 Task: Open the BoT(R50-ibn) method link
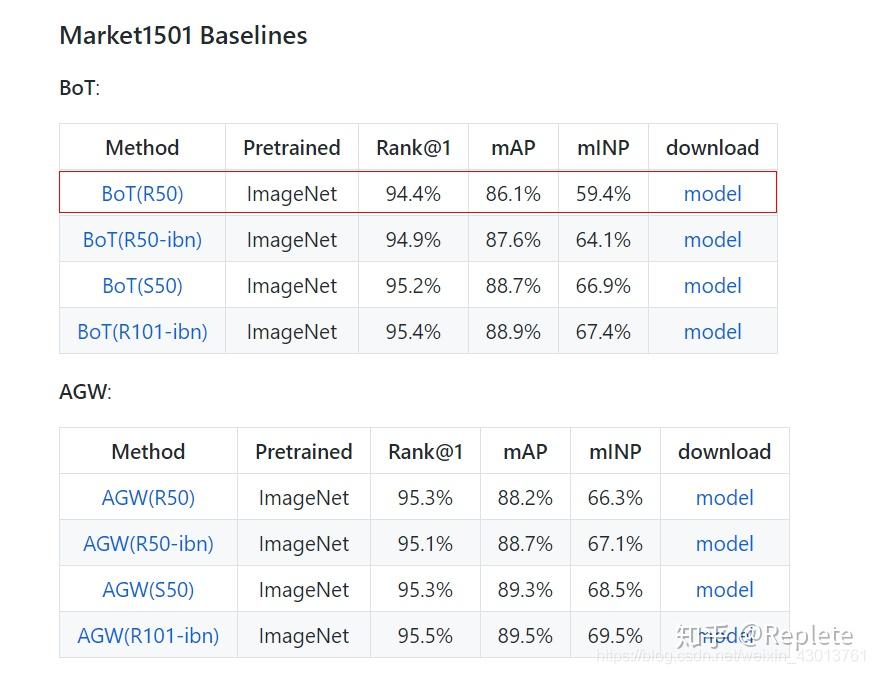[142, 239]
